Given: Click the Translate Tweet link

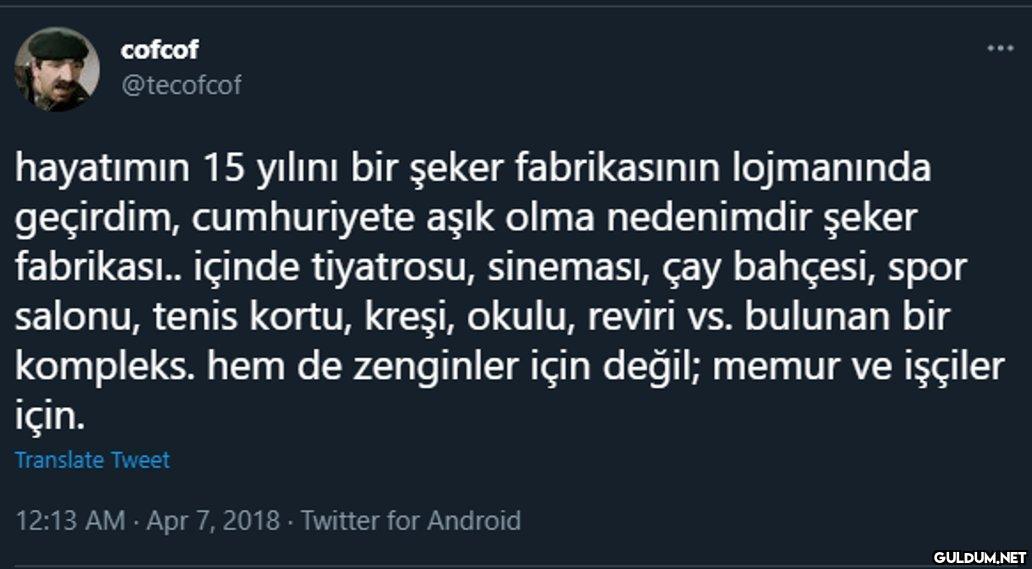Looking at the screenshot, I should (x=92, y=460).
